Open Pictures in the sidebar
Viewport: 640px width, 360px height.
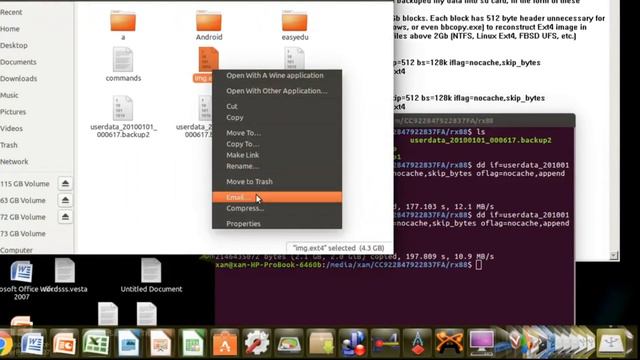click(13, 112)
